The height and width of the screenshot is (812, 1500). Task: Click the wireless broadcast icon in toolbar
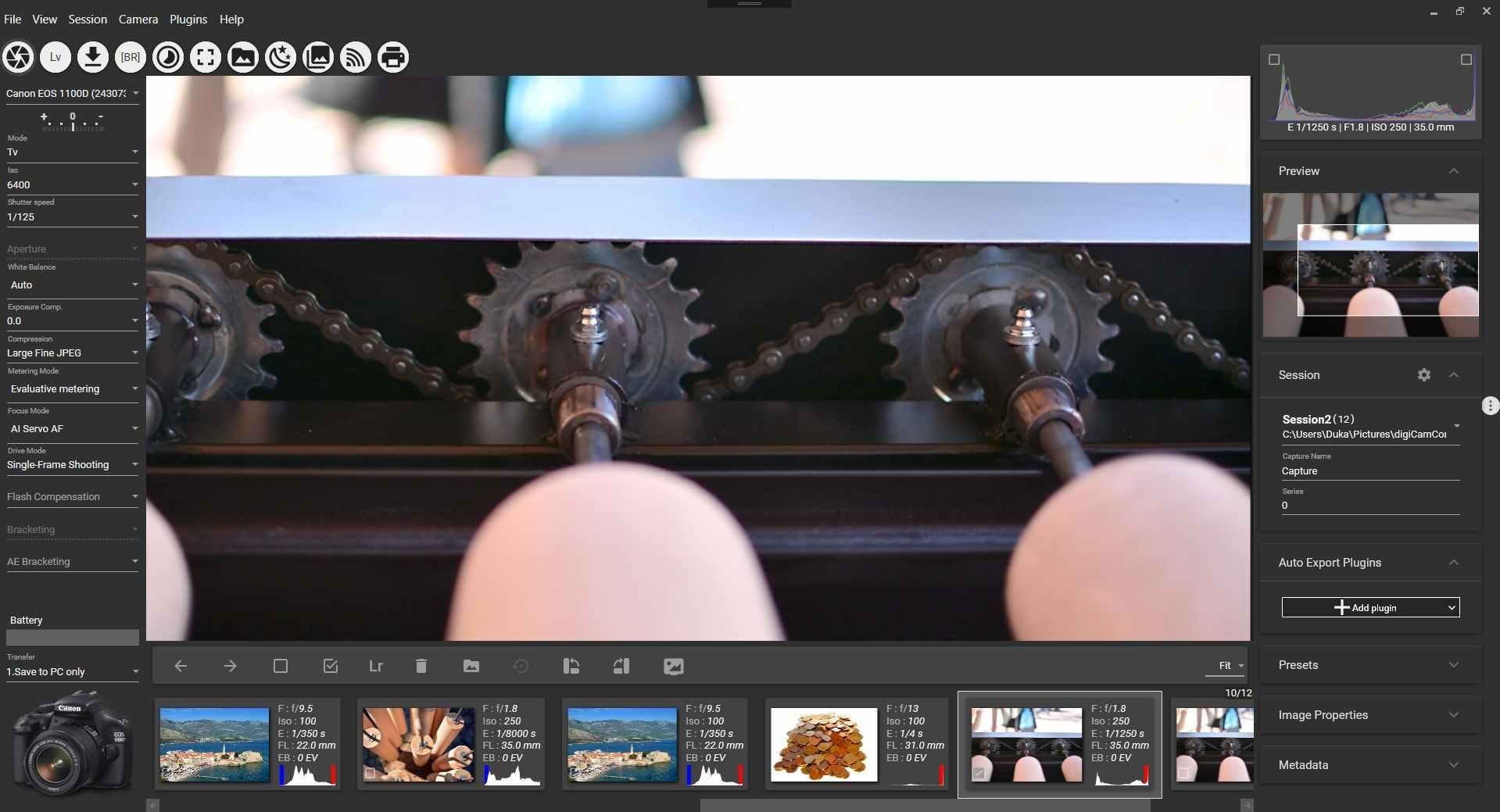pos(356,57)
